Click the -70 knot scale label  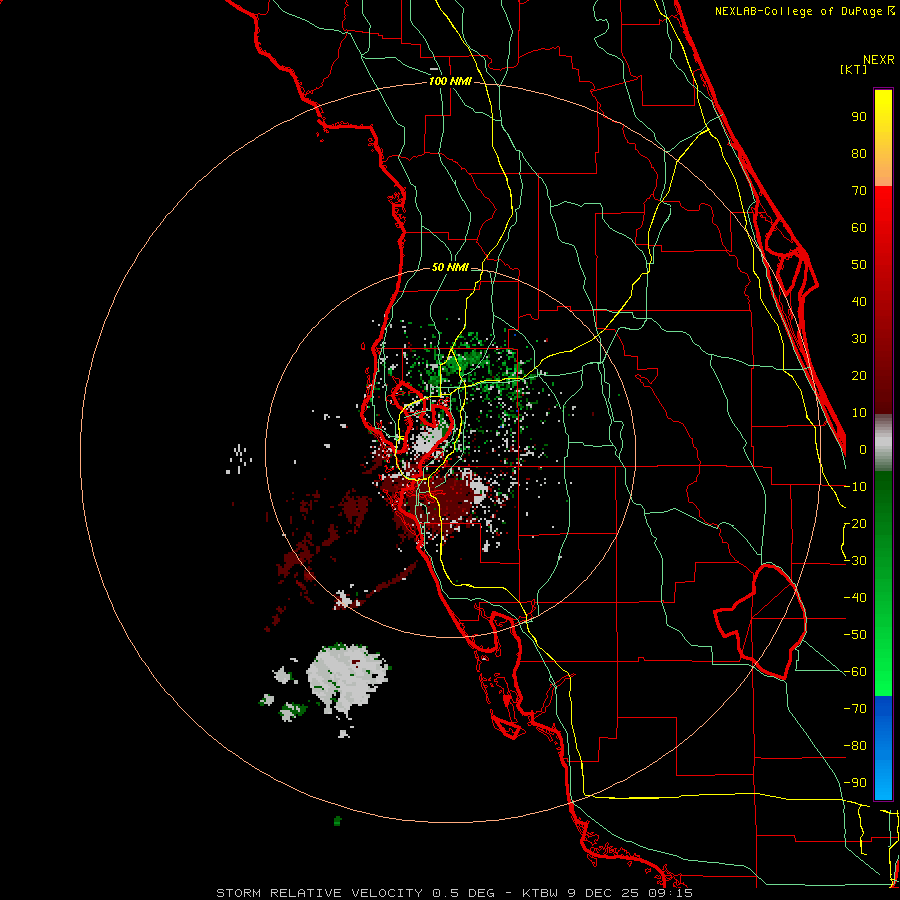855,708
